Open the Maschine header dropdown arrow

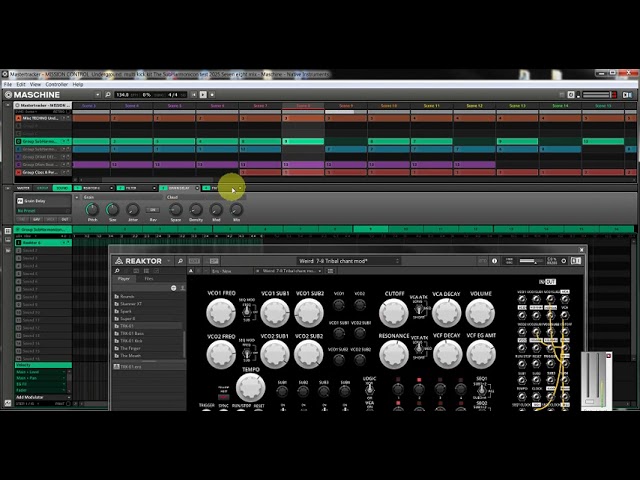98,95
